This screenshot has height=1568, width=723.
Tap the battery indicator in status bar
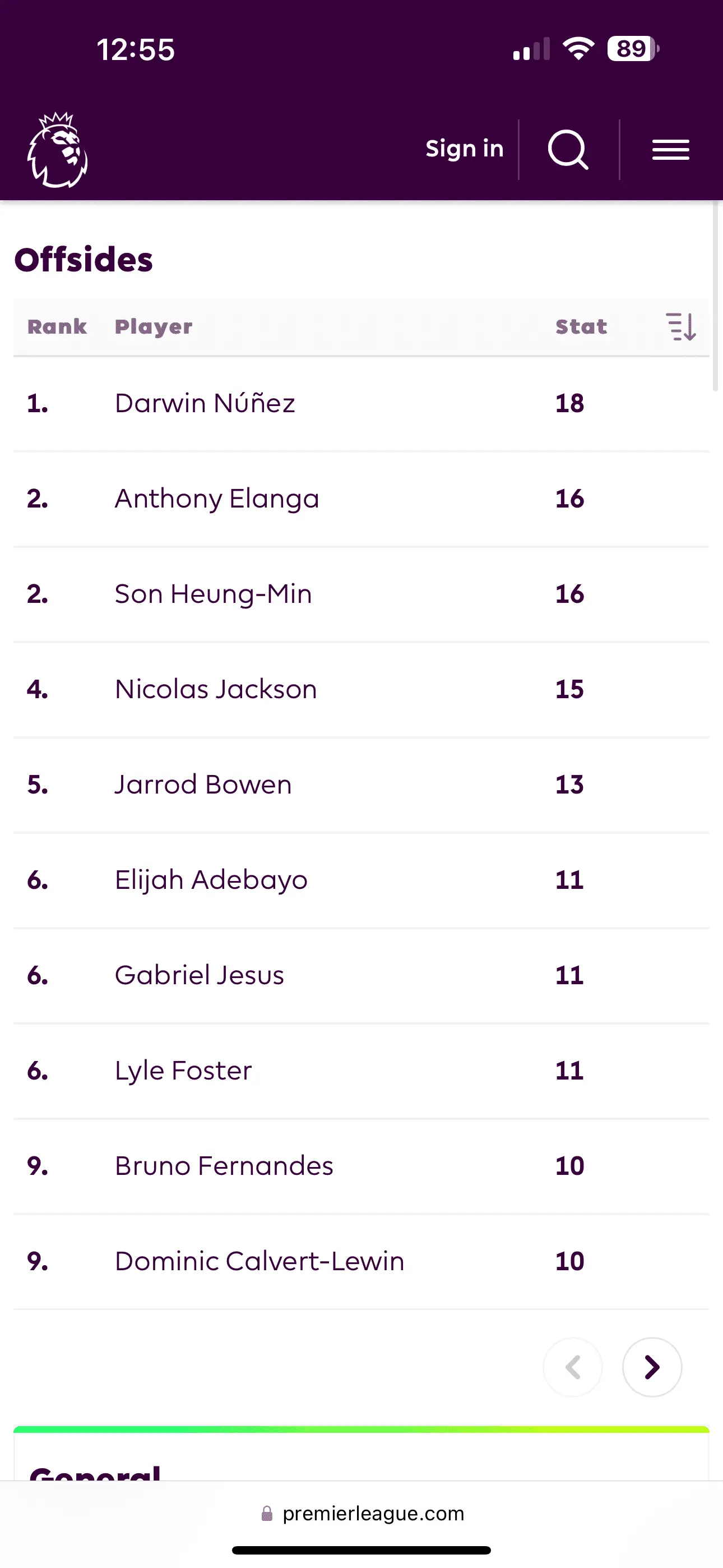pyautogui.click(x=633, y=49)
